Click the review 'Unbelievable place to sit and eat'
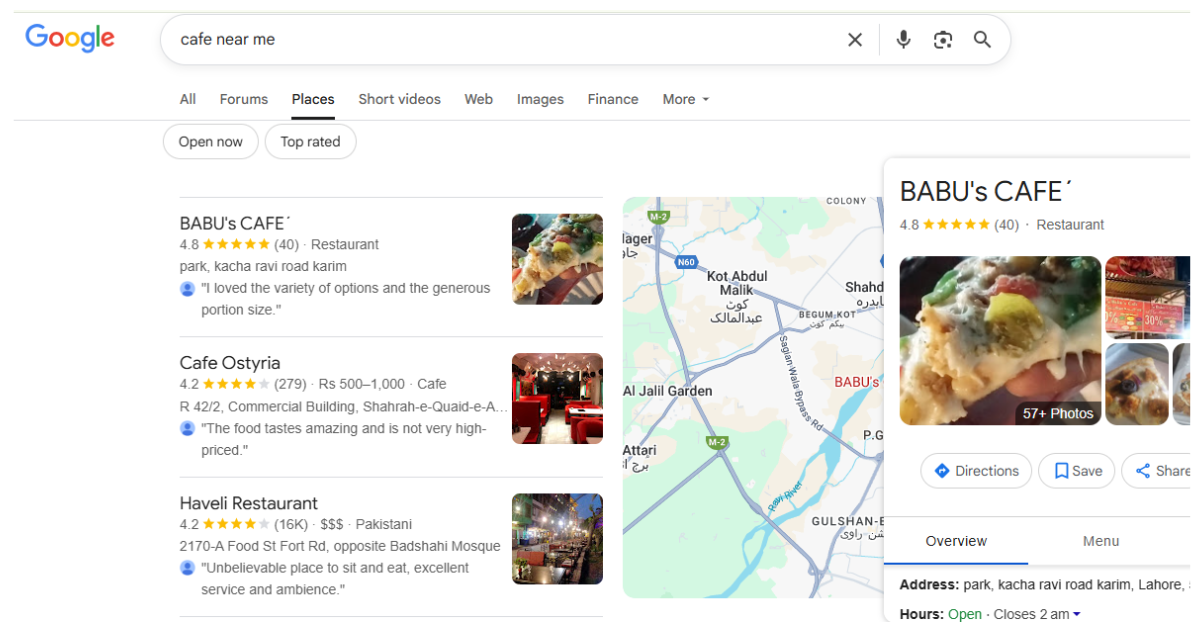The height and width of the screenshot is (630, 1200). 335,579
